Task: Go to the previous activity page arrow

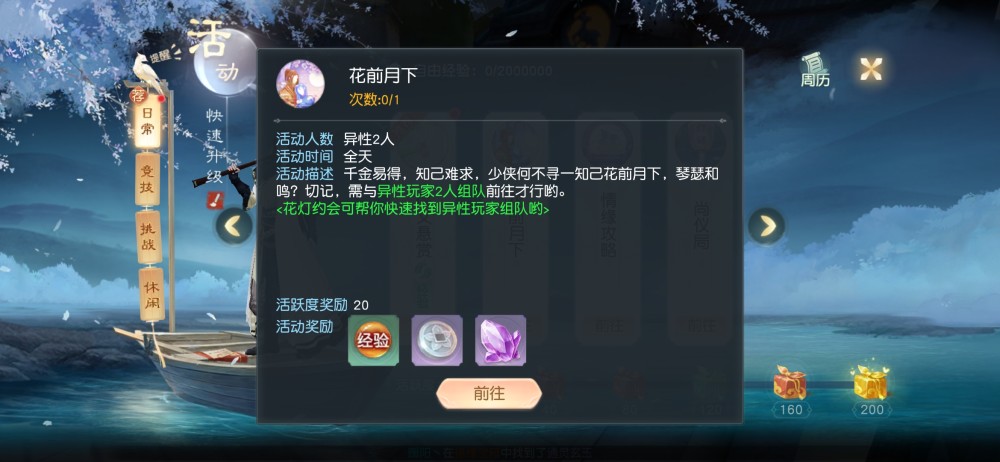Action: (233, 225)
